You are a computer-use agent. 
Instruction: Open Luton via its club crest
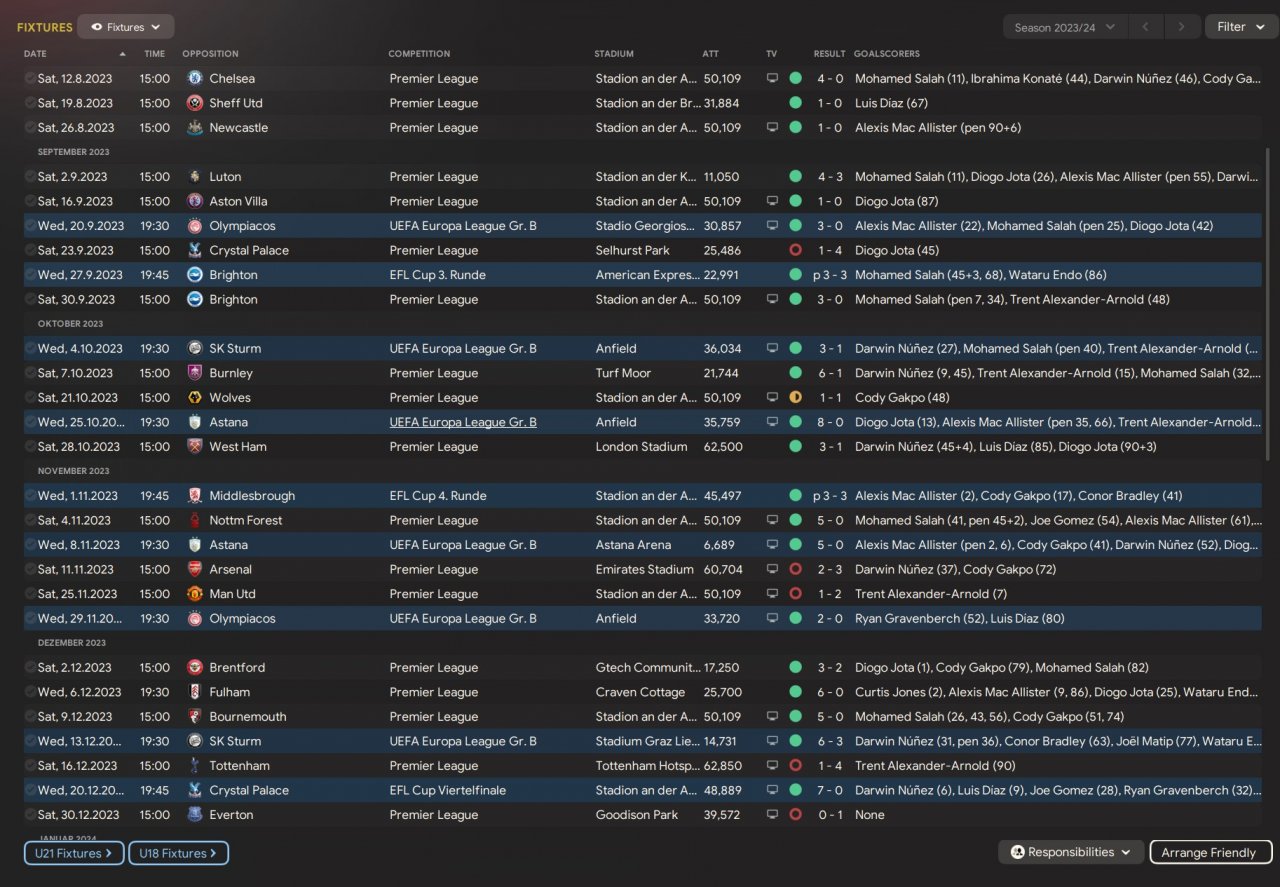[195, 177]
